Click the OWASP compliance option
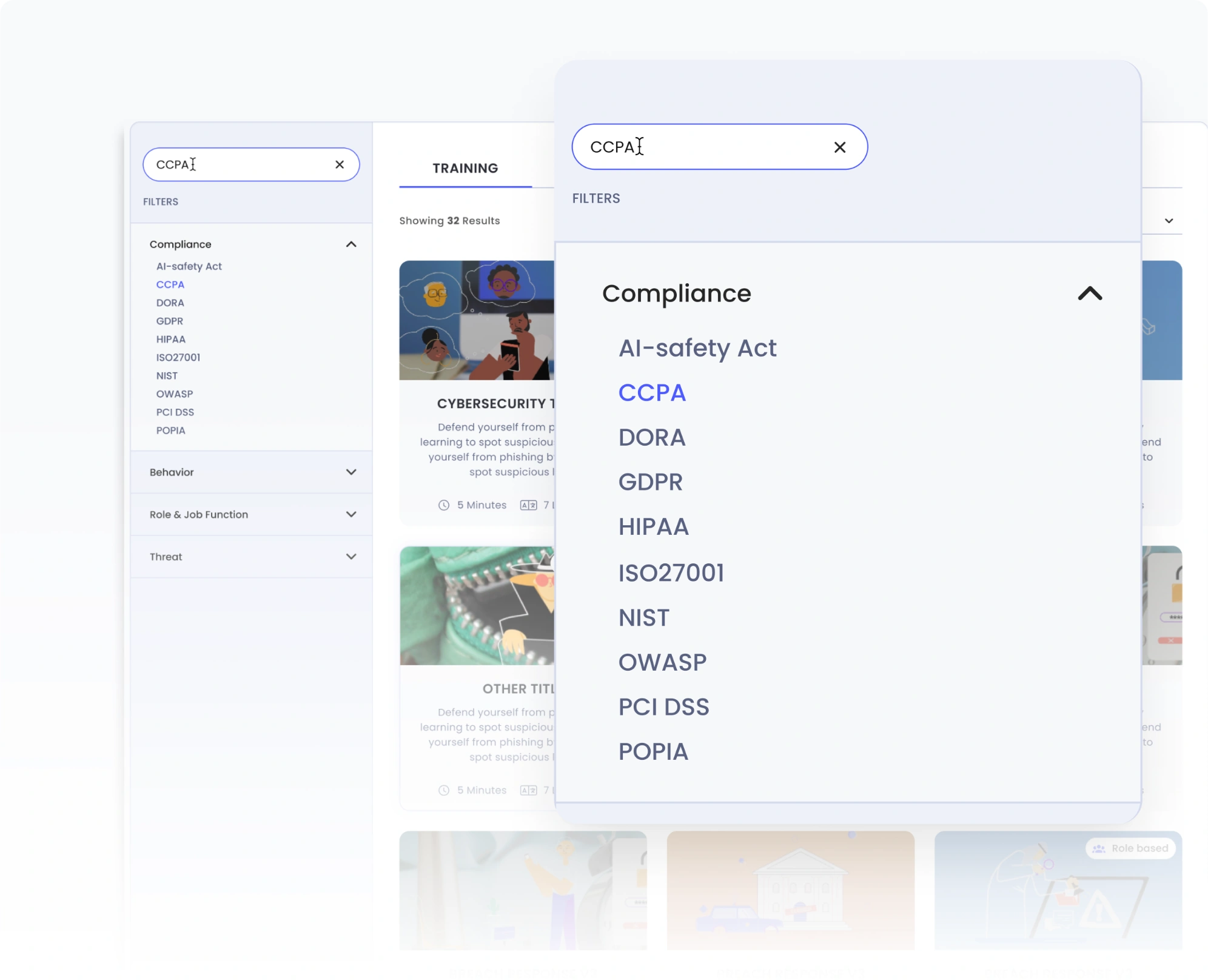Viewport: 1208px width, 980px height. 663,662
